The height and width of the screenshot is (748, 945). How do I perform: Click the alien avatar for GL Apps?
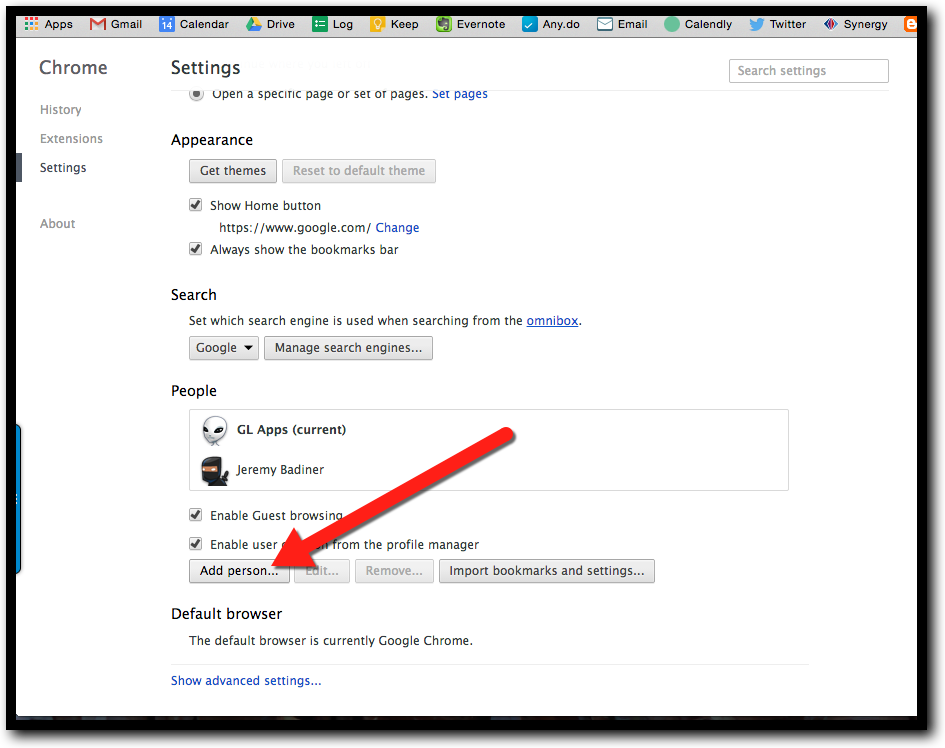click(x=215, y=430)
